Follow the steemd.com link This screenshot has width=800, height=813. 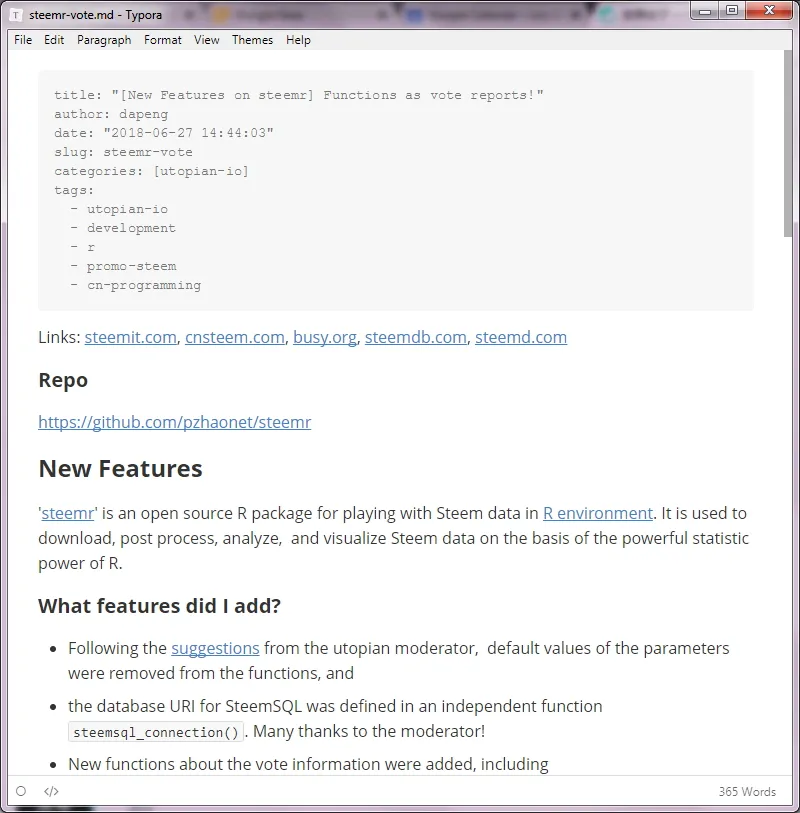point(521,338)
